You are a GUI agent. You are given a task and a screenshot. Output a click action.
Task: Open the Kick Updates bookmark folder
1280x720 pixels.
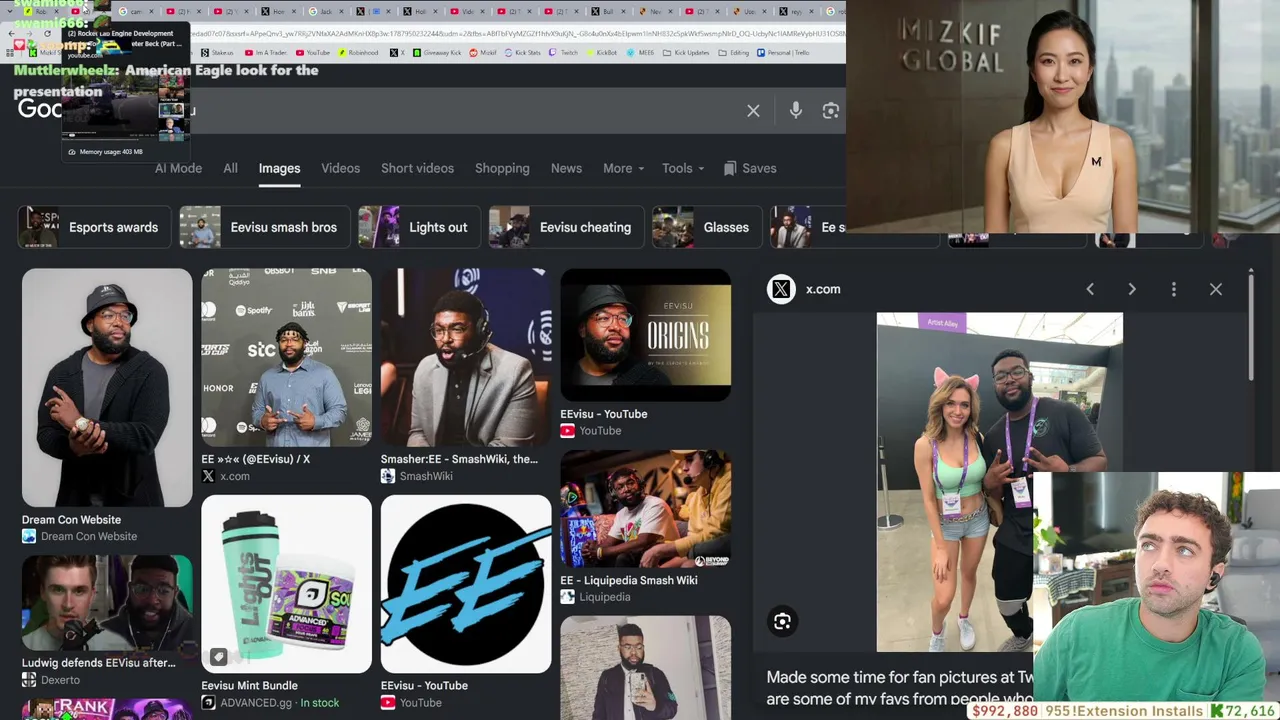coord(686,53)
